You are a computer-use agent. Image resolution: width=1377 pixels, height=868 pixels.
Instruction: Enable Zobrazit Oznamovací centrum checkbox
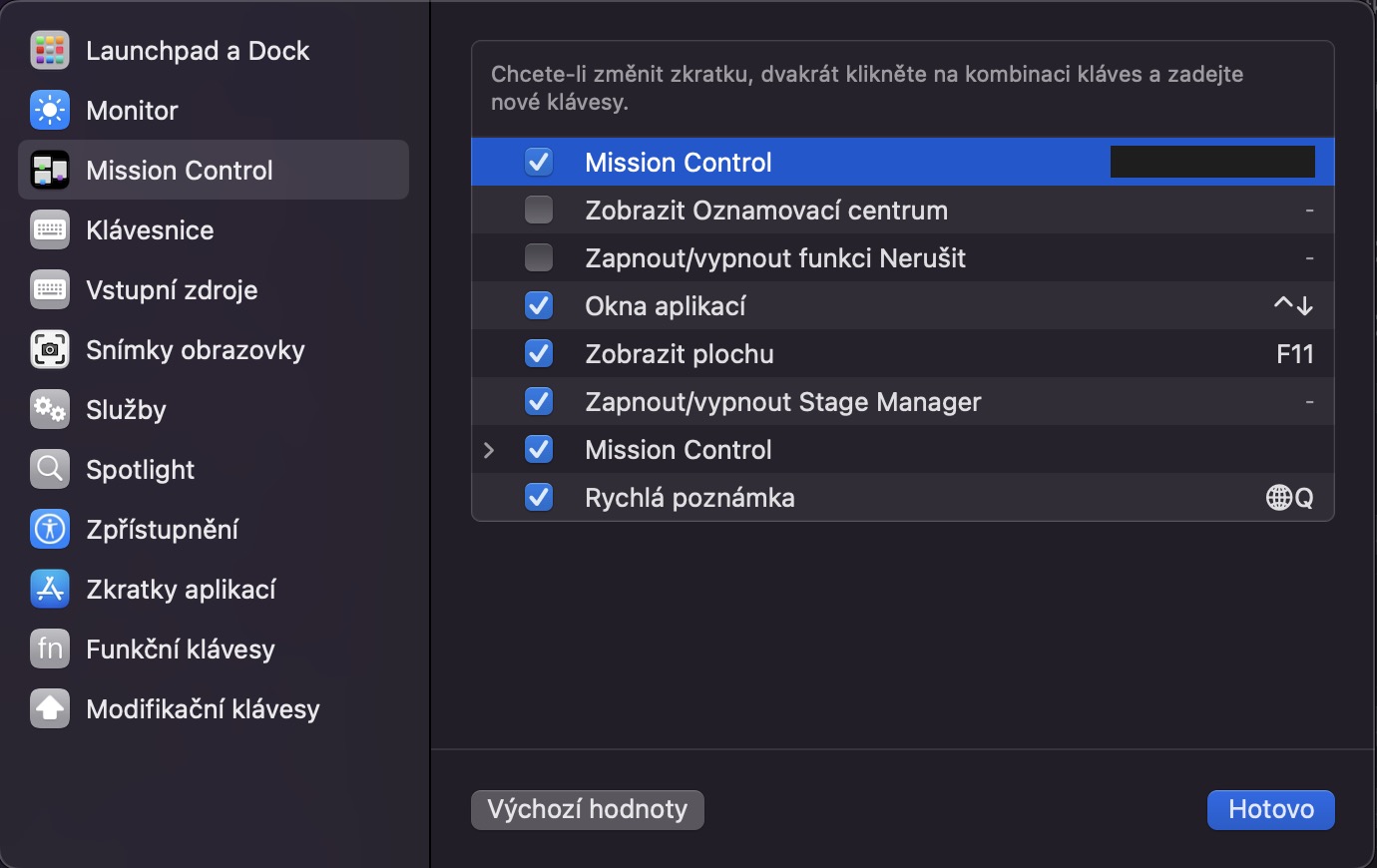[539, 211]
